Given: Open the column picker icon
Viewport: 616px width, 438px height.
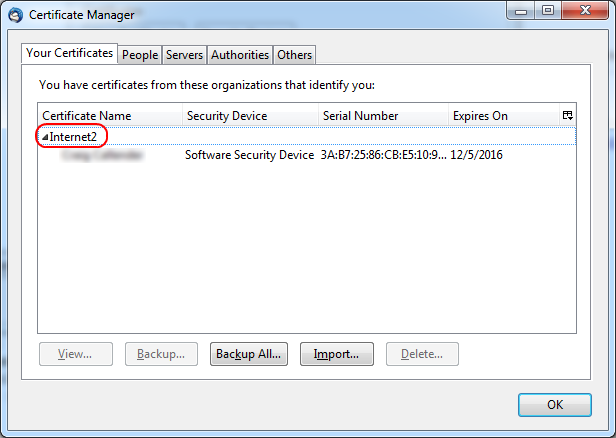Looking at the screenshot, I should pos(567,115).
